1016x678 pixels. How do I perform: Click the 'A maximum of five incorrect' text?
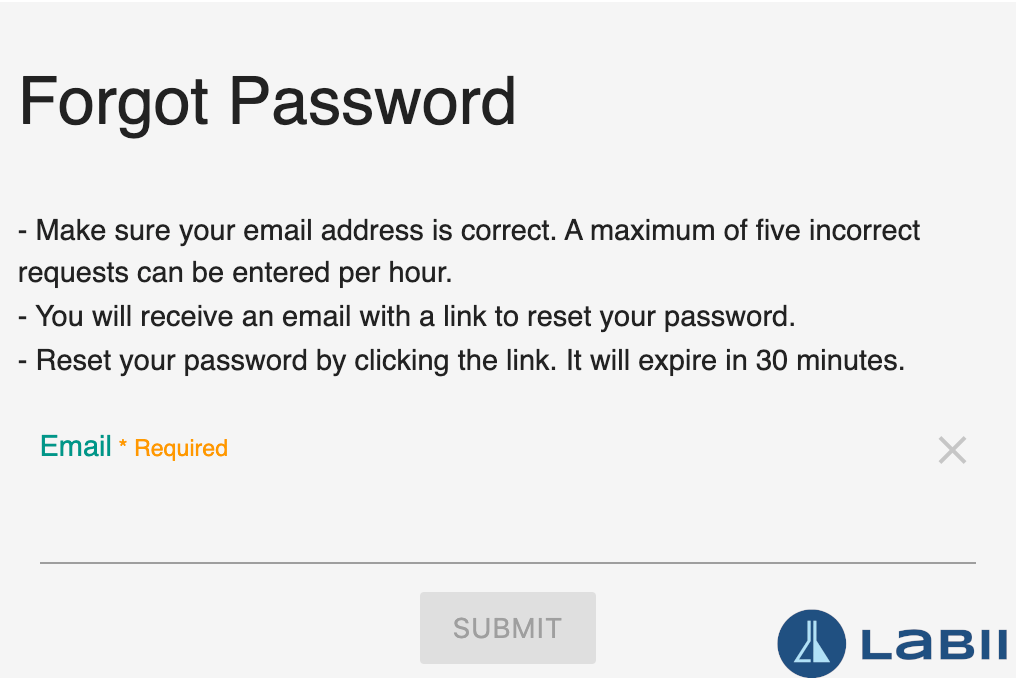click(742, 231)
